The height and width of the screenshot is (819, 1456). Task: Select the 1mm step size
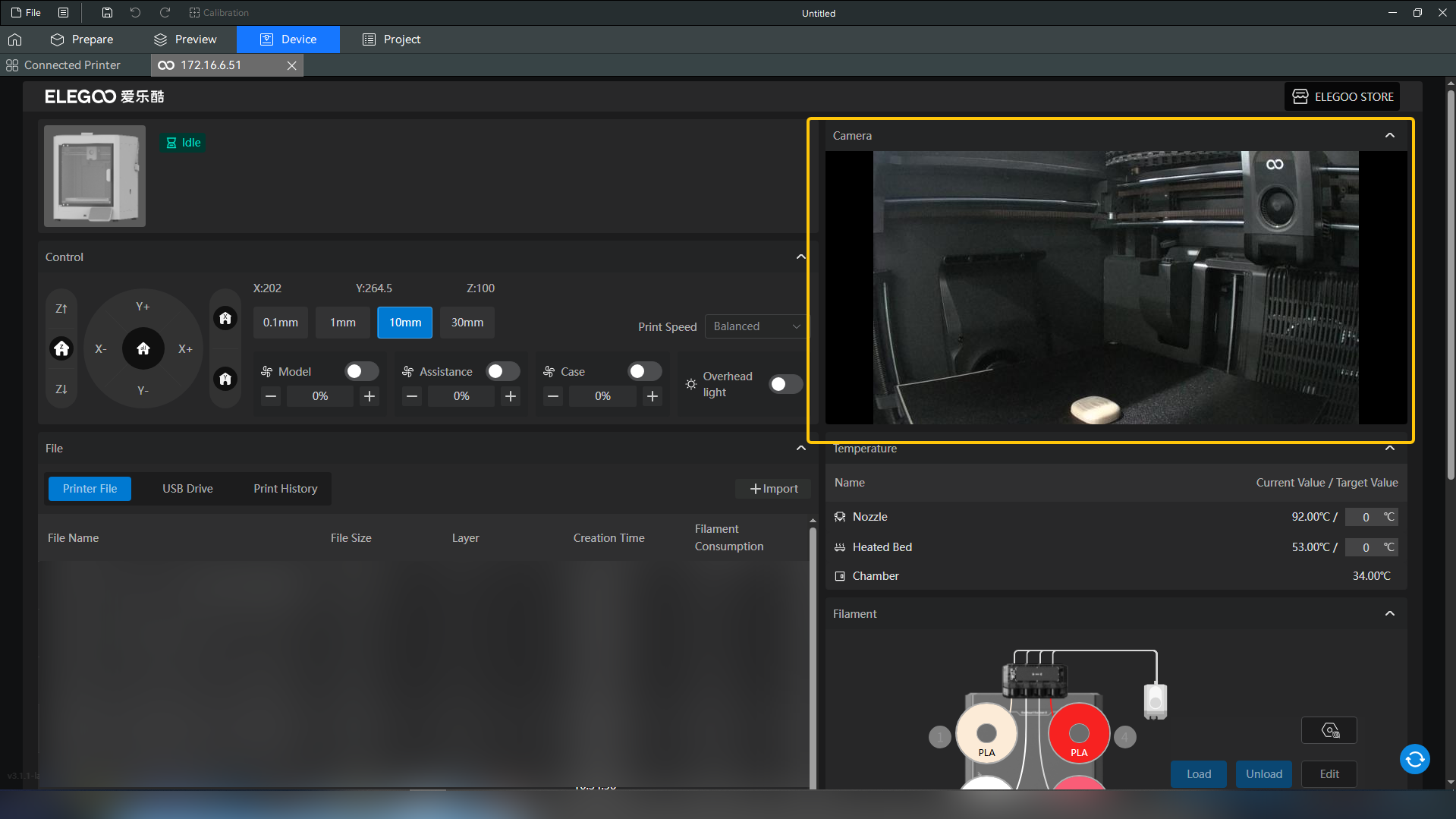(x=343, y=323)
